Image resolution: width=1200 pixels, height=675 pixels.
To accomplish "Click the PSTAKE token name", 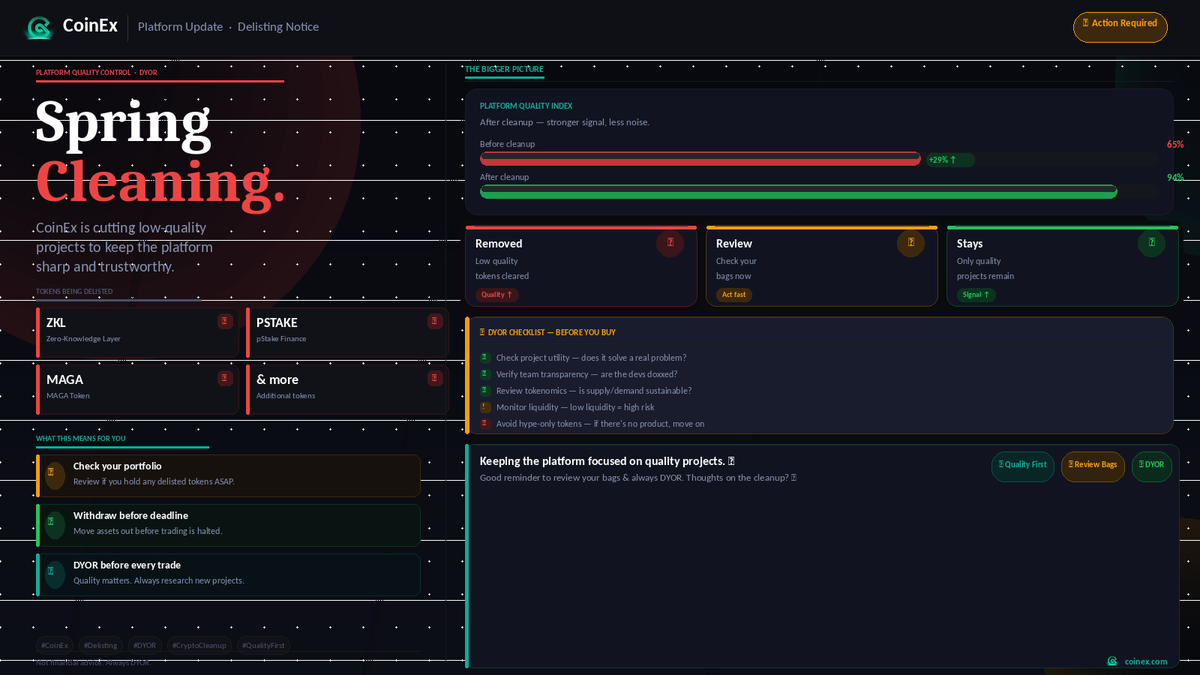I will [277, 323].
